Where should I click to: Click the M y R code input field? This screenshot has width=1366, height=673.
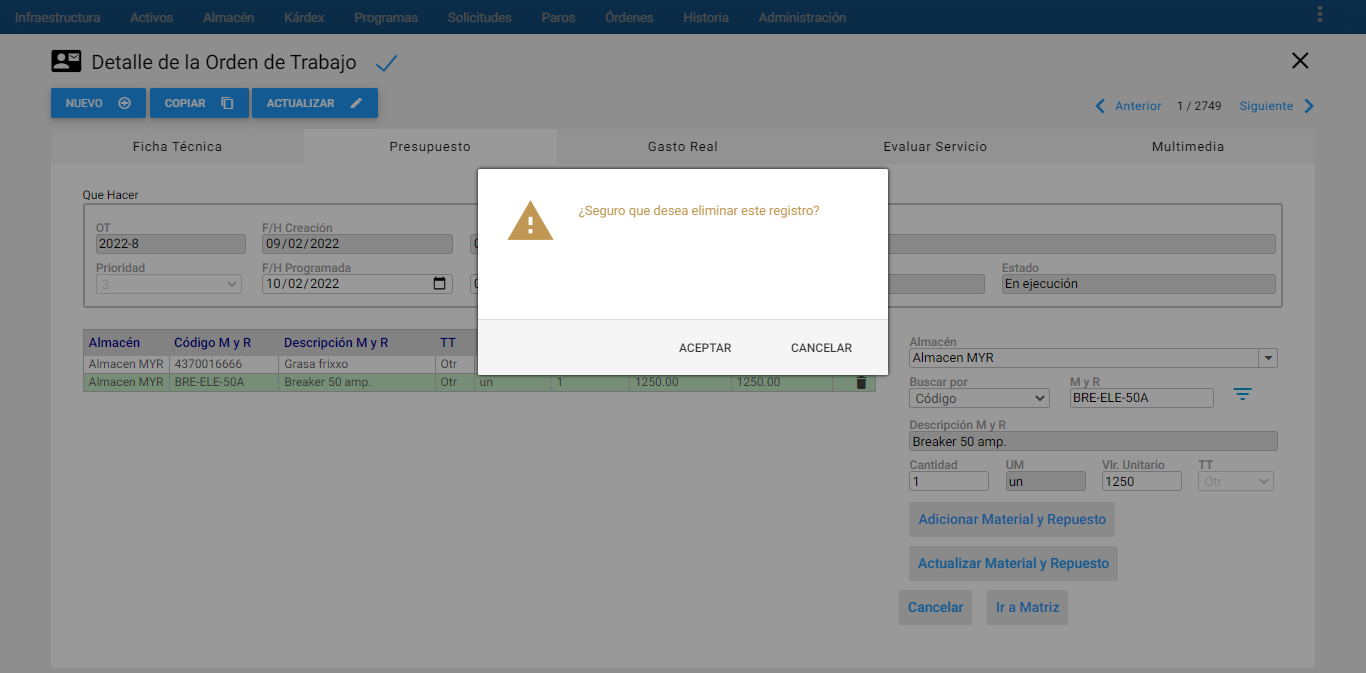coord(1142,398)
